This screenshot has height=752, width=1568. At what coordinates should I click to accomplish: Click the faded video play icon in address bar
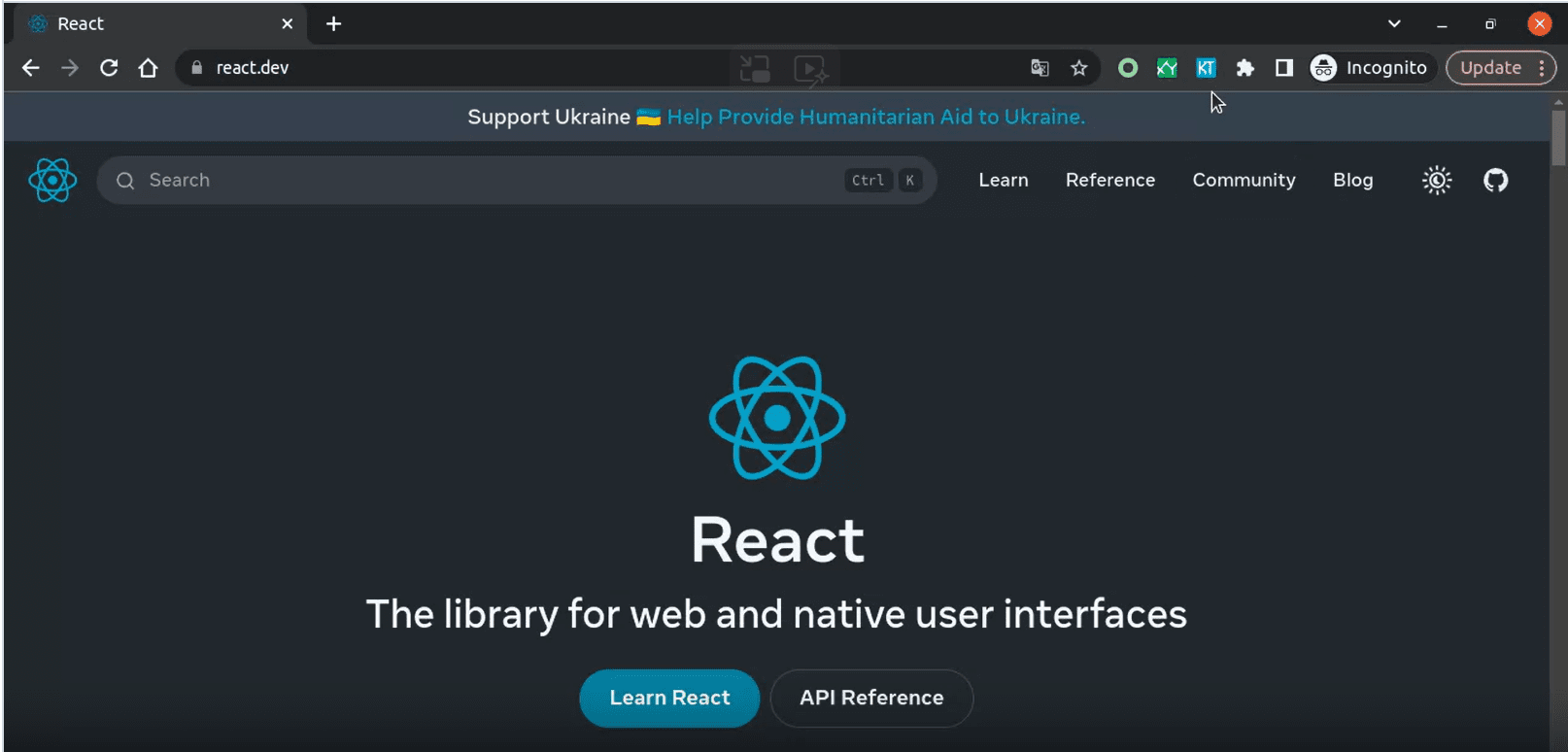pyautogui.click(x=810, y=68)
